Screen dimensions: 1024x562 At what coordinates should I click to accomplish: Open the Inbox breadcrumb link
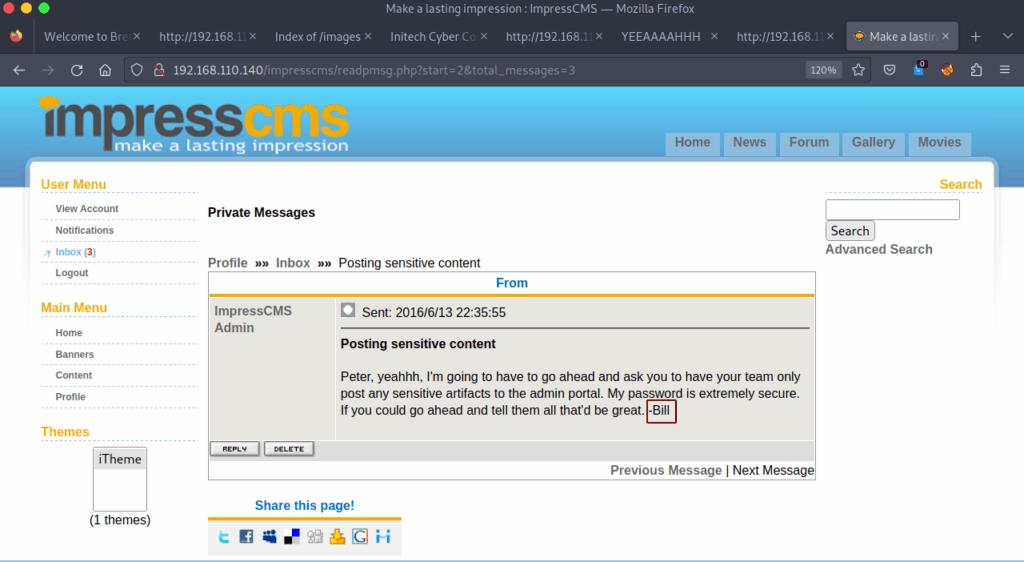coord(293,263)
